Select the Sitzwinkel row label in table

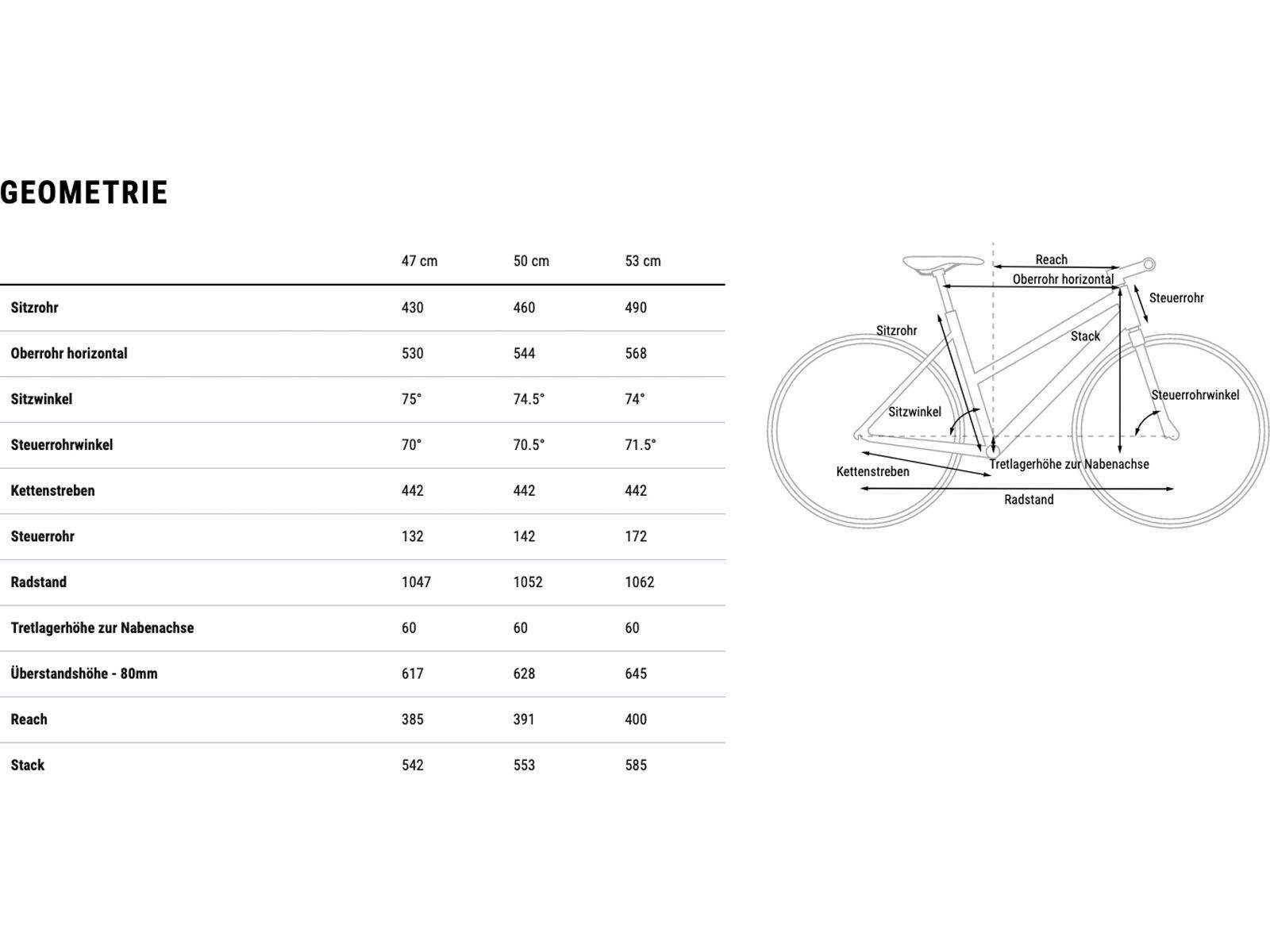click(41, 399)
